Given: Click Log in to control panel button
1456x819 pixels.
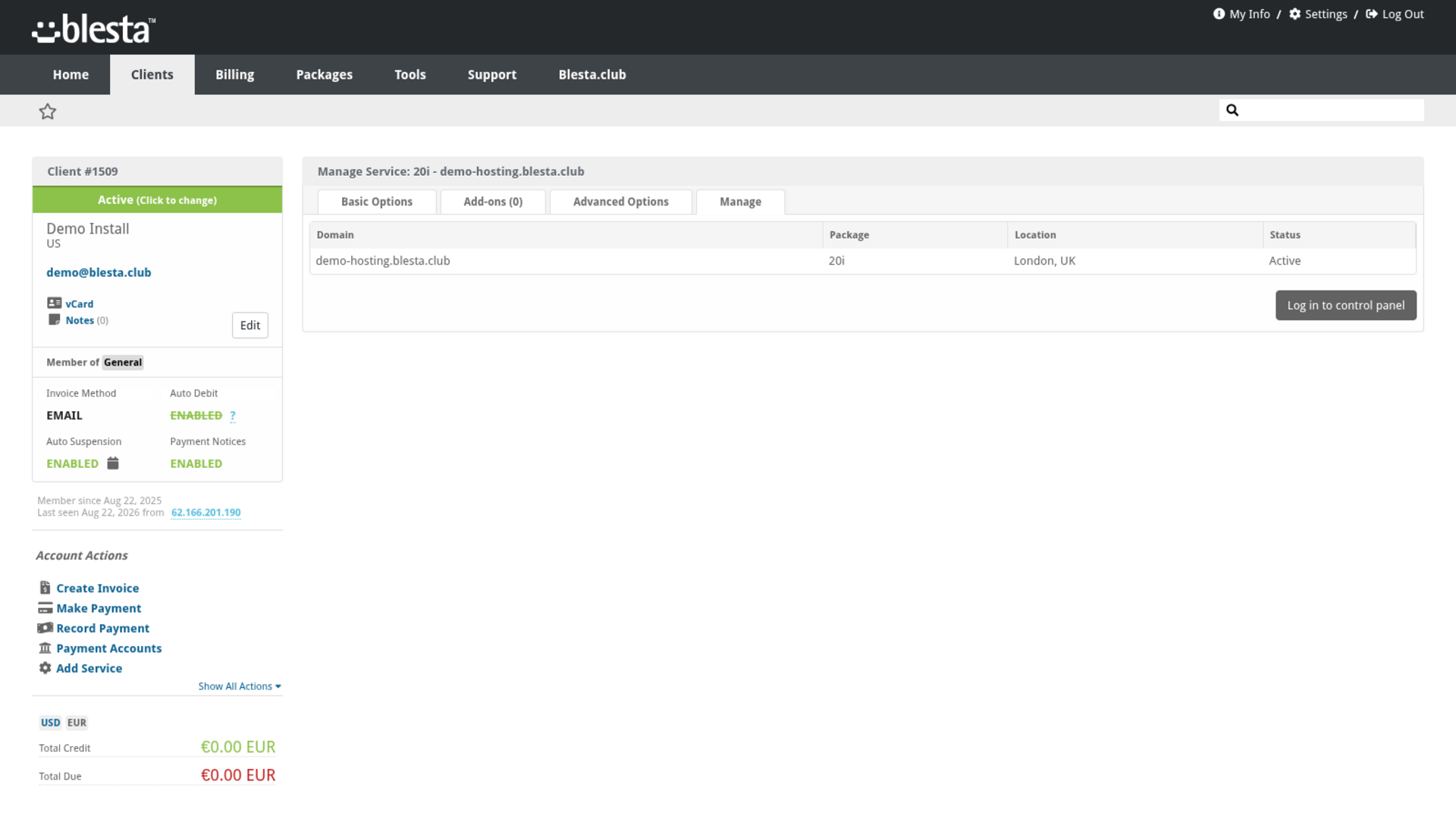Looking at the screenshot, I should (1345, 305).
